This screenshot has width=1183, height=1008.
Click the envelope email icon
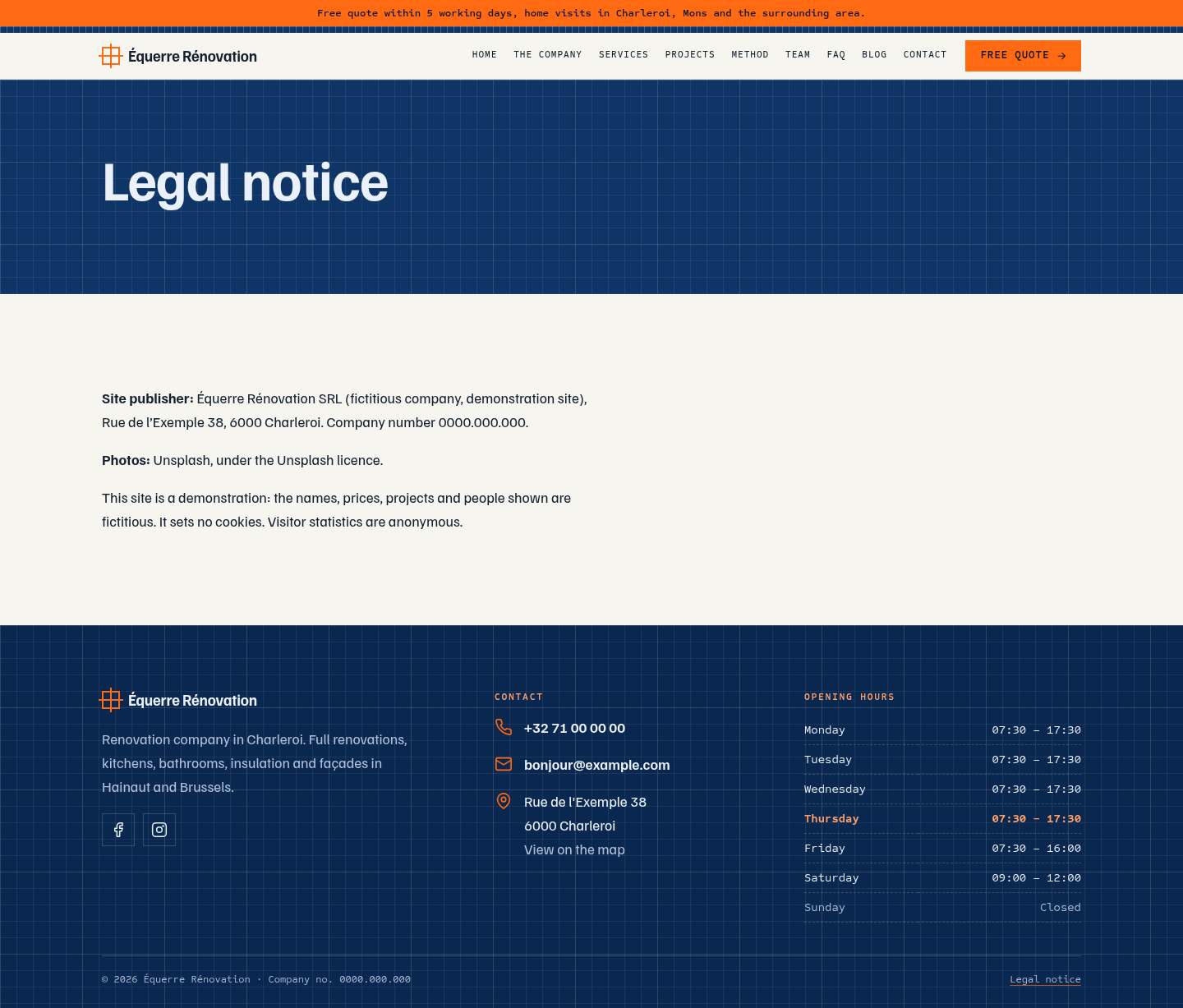(504, 764)
